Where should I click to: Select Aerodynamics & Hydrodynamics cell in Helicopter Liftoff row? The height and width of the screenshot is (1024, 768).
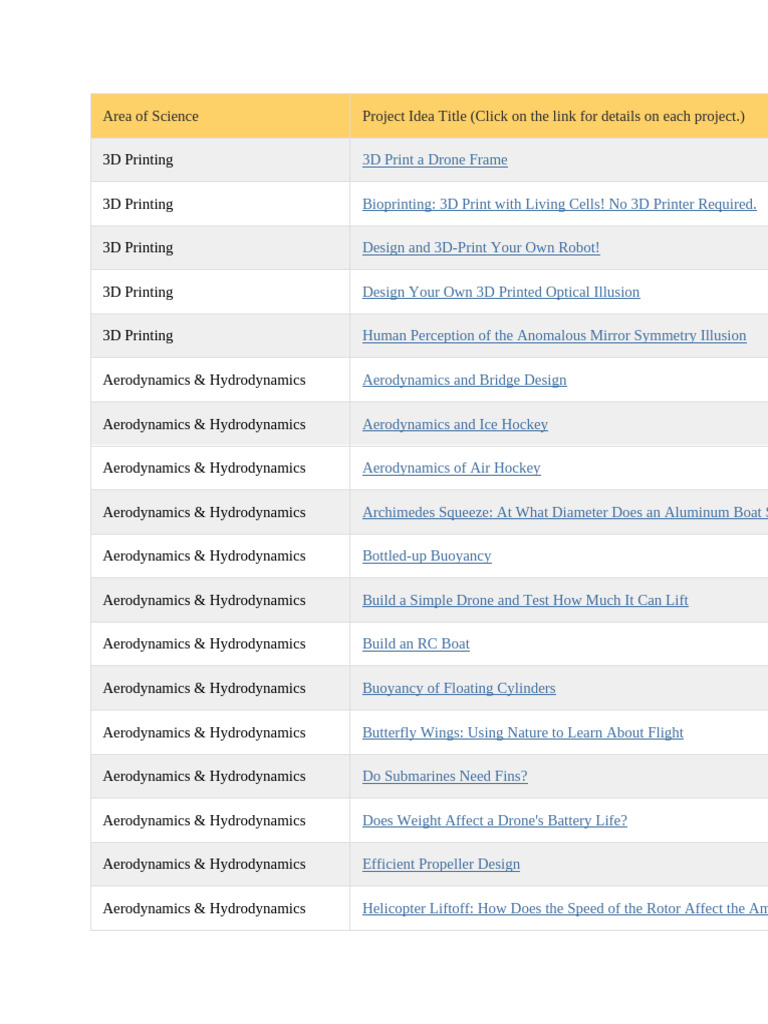coord(220,909)
